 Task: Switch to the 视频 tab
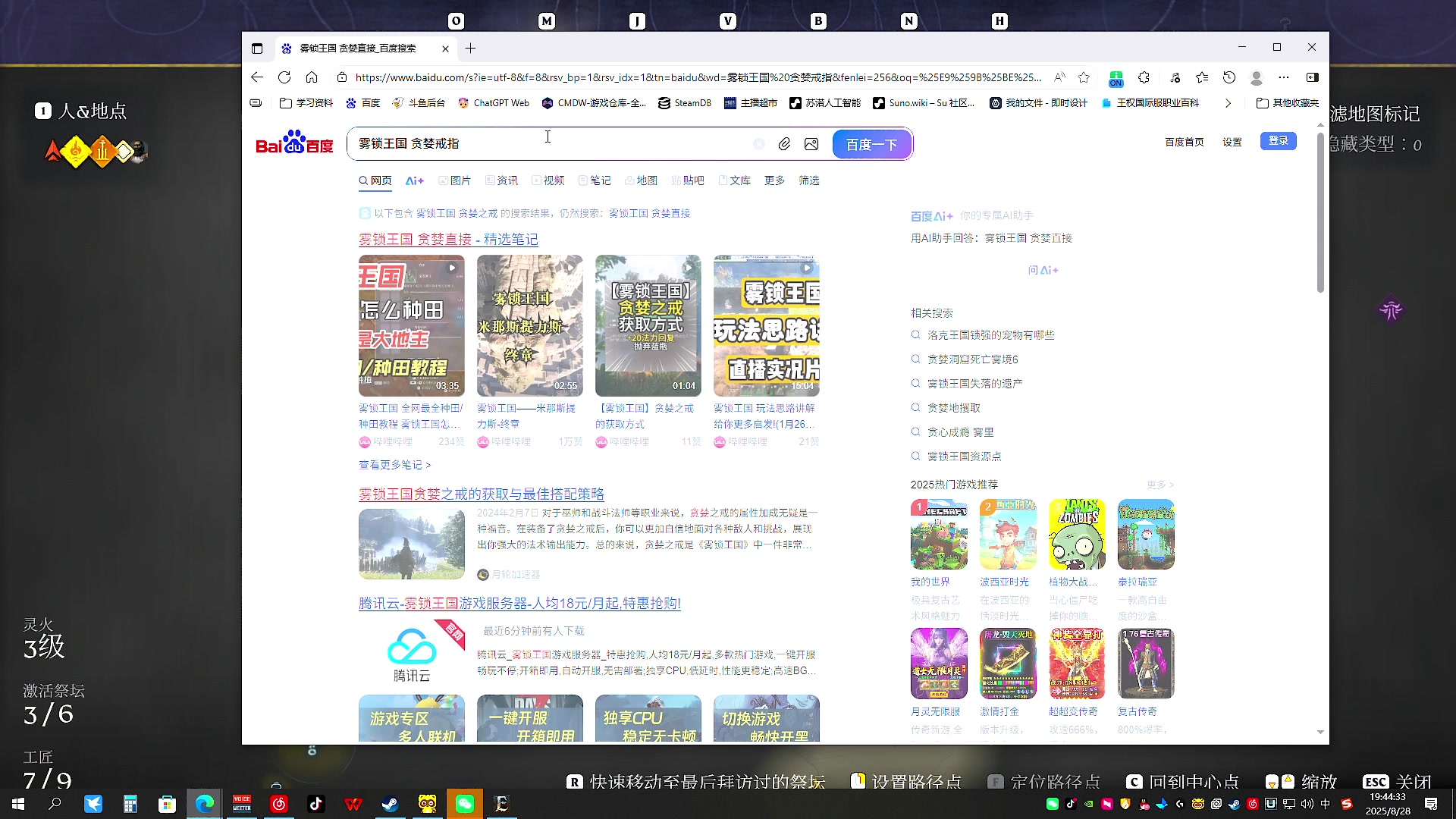pyautogui.click(x=548, y=180)
